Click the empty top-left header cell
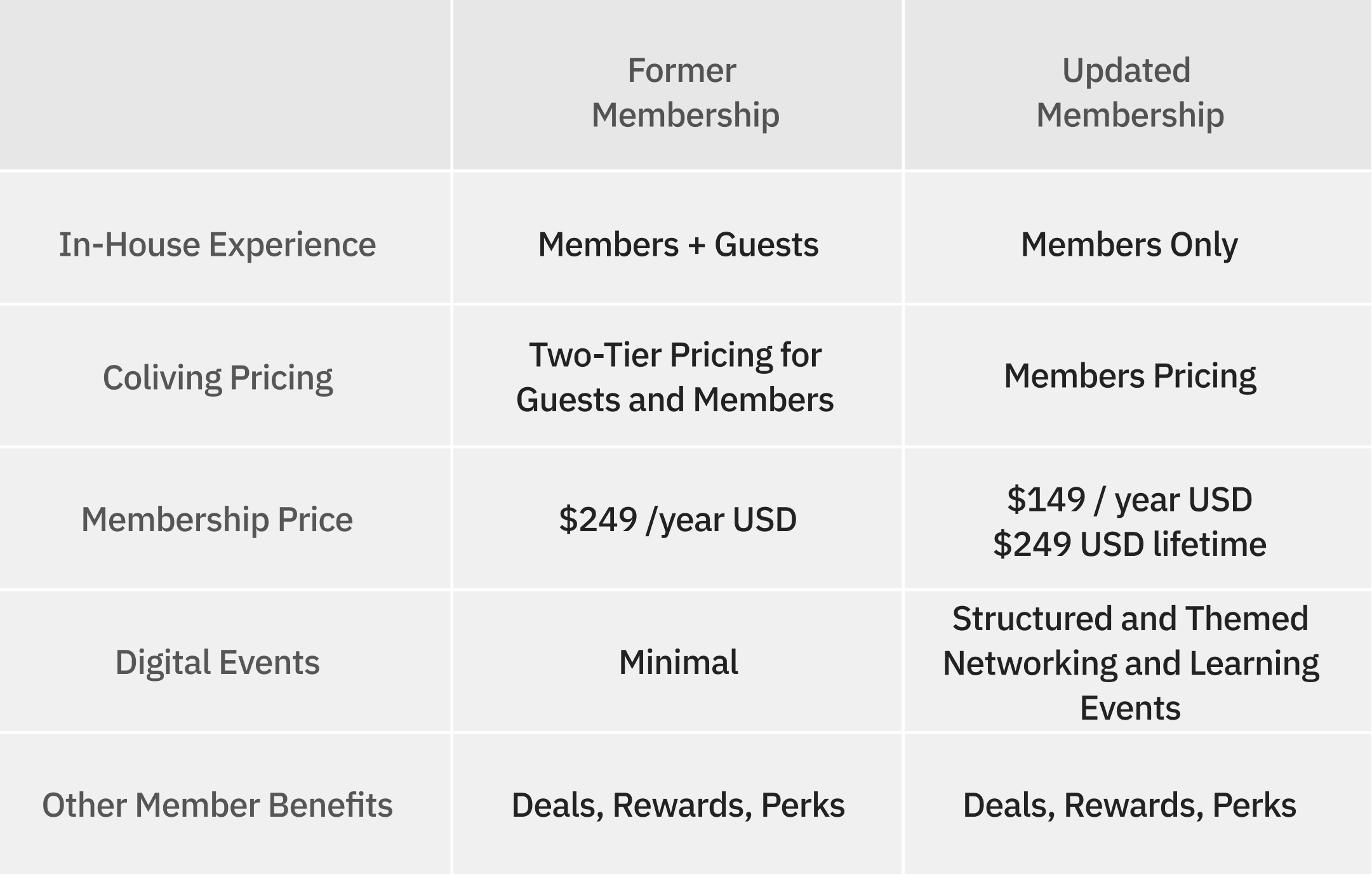Screen dimensions: 1372x877 click(225, 84)
